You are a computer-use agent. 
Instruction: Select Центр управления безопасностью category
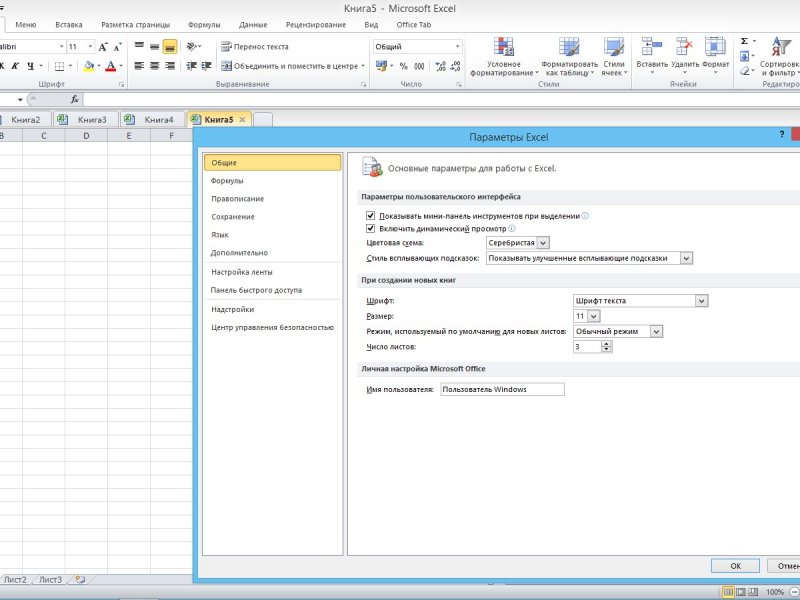click(271, 328)
